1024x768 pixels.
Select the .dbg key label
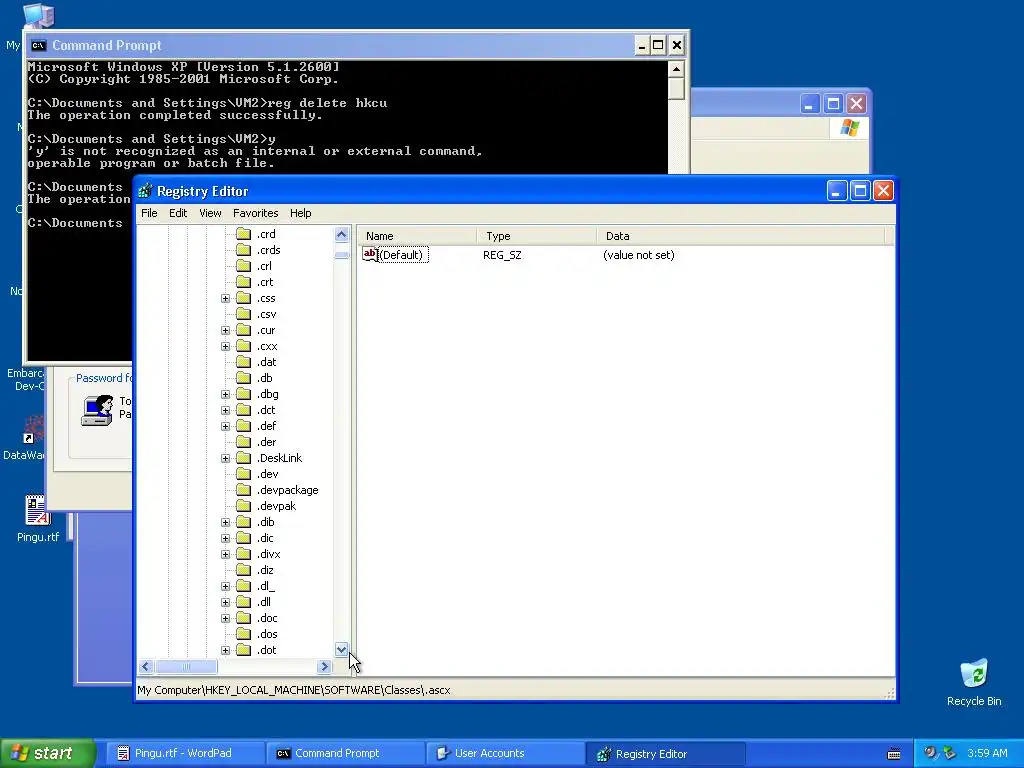pyautogui.click(x=267, y=394)
